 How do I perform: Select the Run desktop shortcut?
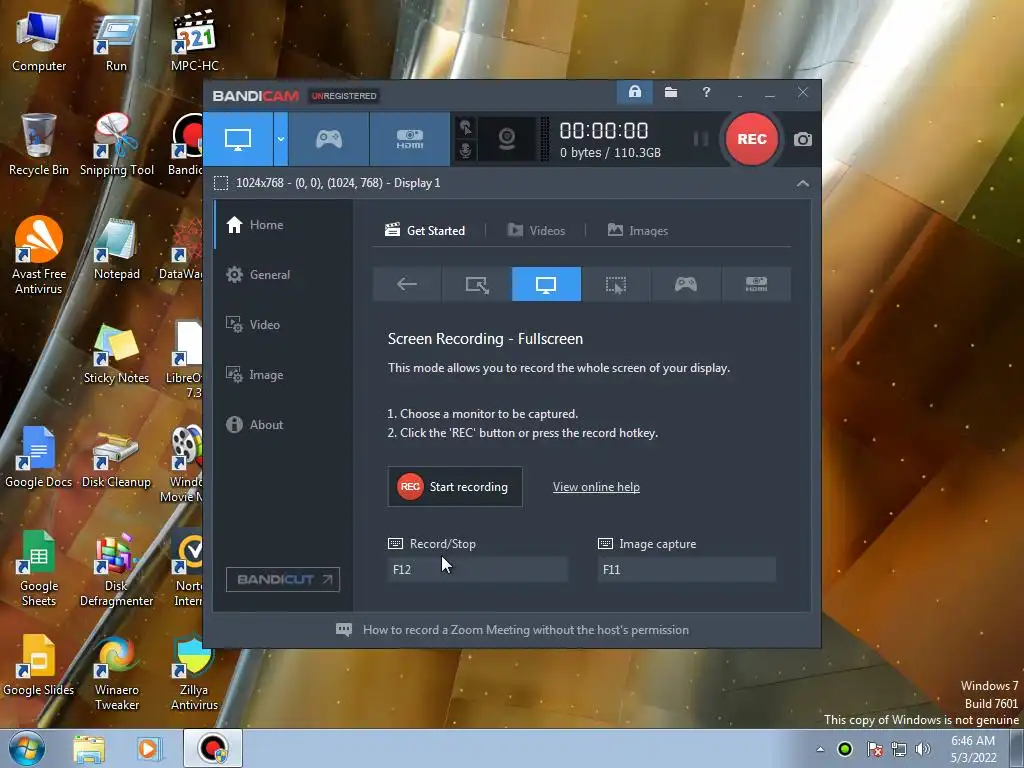click(116, 41)
